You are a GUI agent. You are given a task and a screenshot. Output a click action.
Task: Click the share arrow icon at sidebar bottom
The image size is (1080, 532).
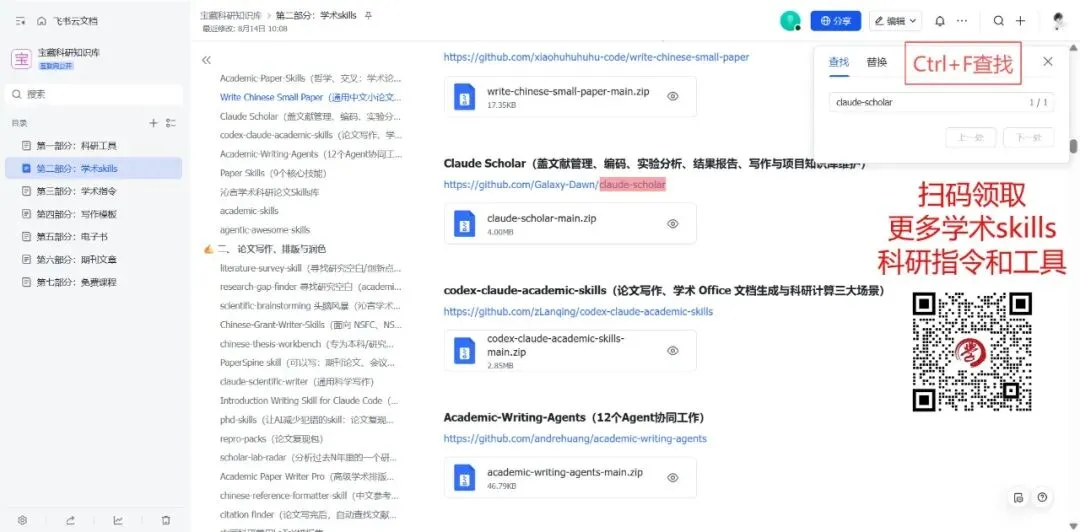tap(70, 520)
